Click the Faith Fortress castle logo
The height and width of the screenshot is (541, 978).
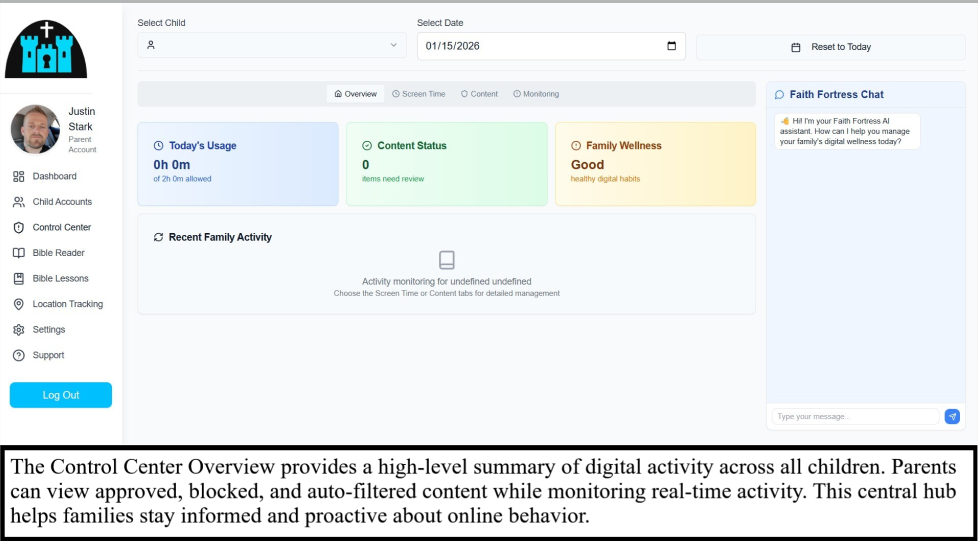pos(46,49)
